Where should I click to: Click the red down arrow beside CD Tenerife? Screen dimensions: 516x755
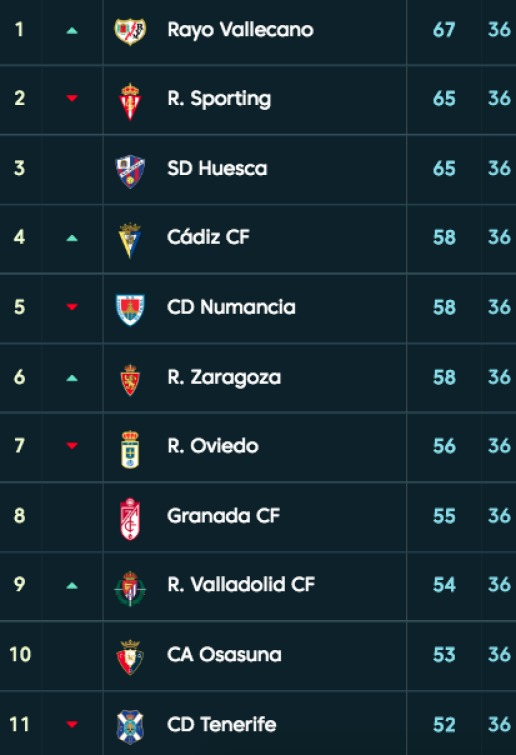pyautogui.click(x=72, y=724)
